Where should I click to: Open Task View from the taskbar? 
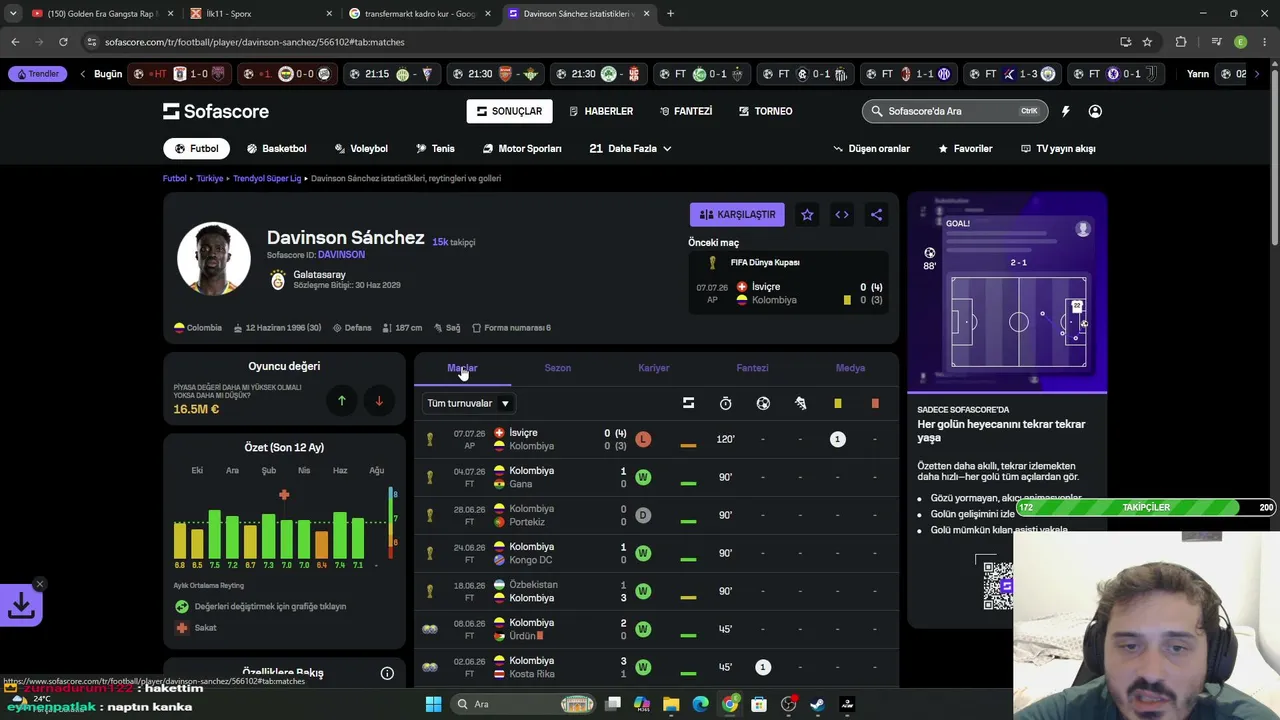click(x=613, y=704)
